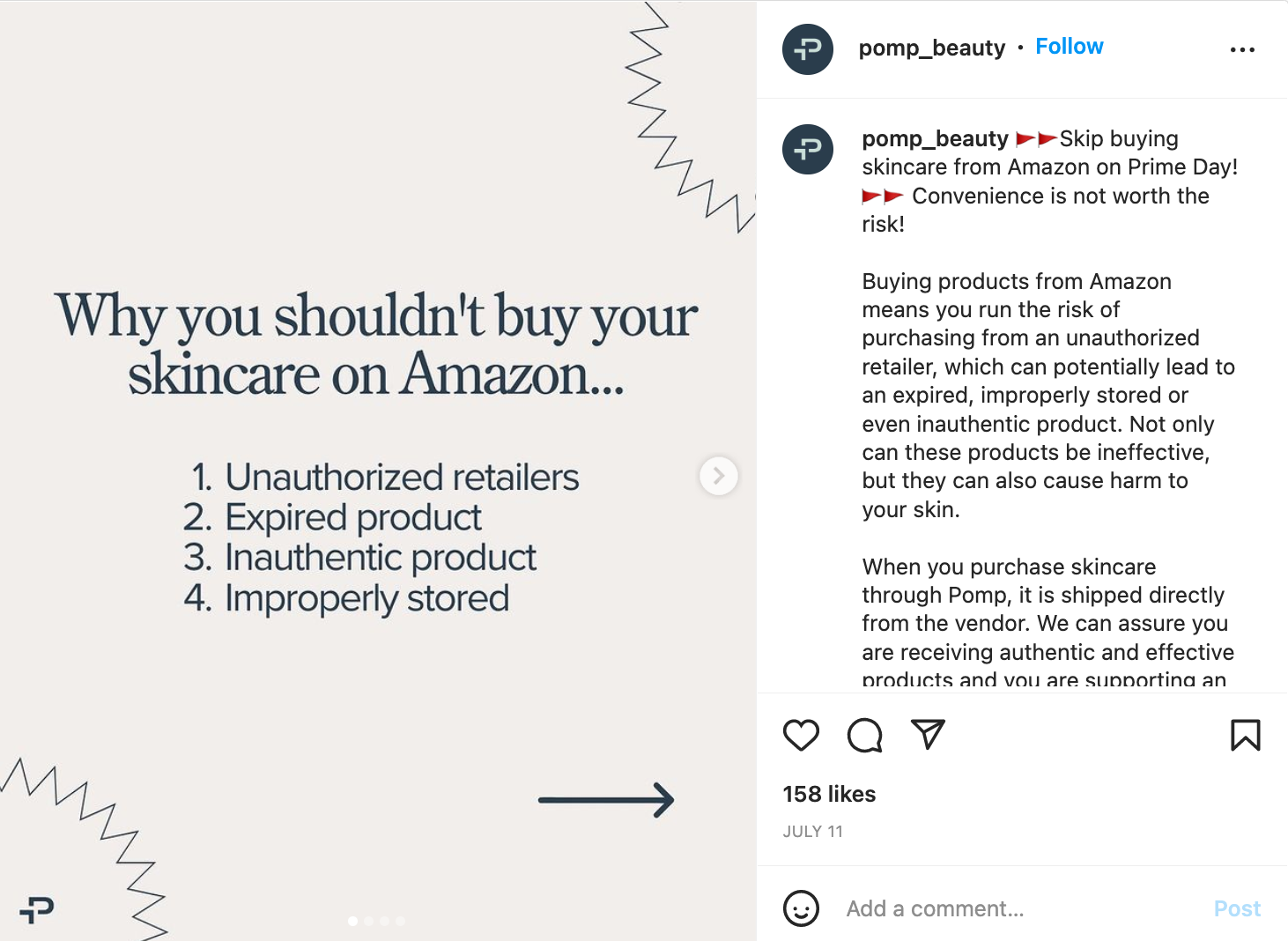Save post with the bookmark icon
The image size is (1288, 941).
click(1245, 735)
